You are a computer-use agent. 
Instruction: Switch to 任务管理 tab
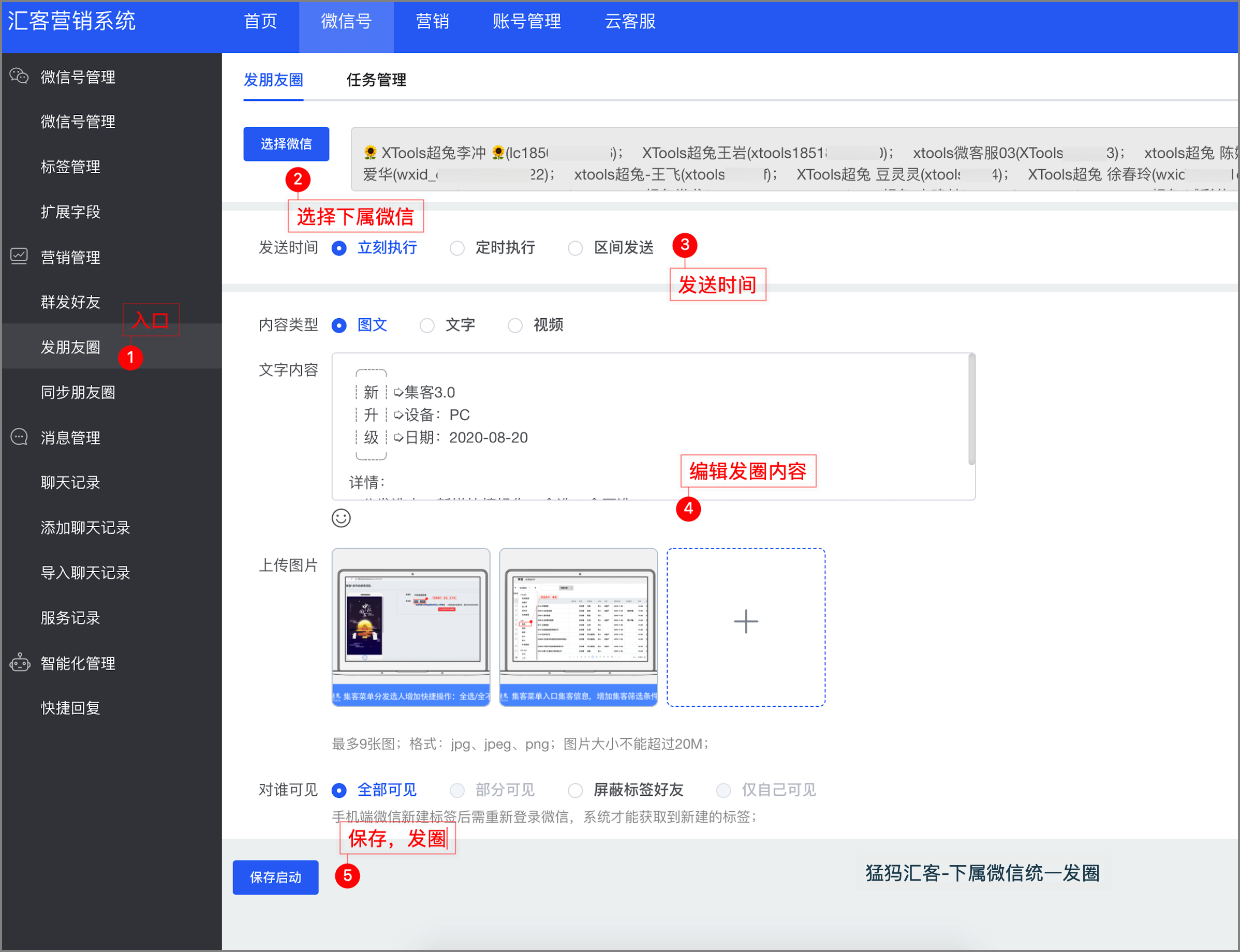(376, 80)
